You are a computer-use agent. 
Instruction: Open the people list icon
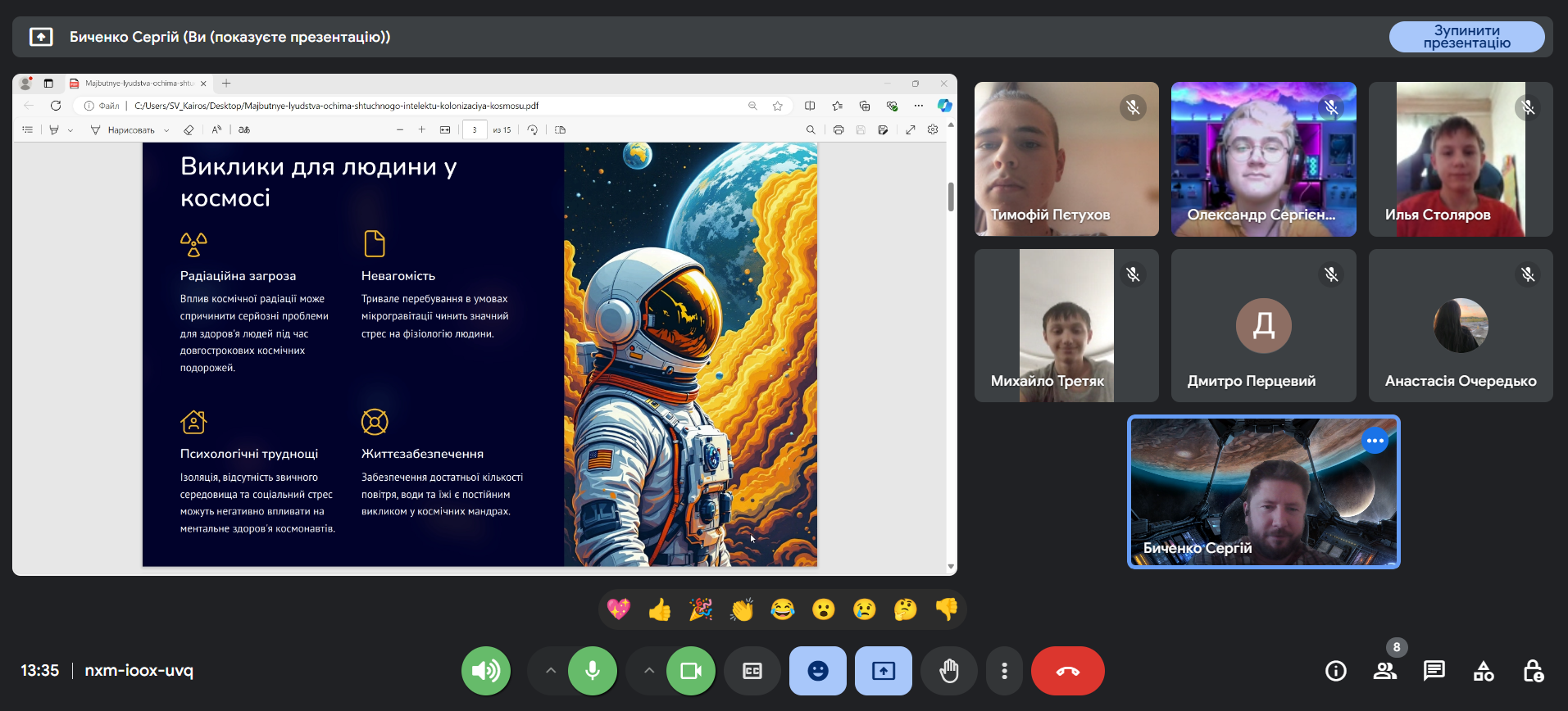point(1384,671)
